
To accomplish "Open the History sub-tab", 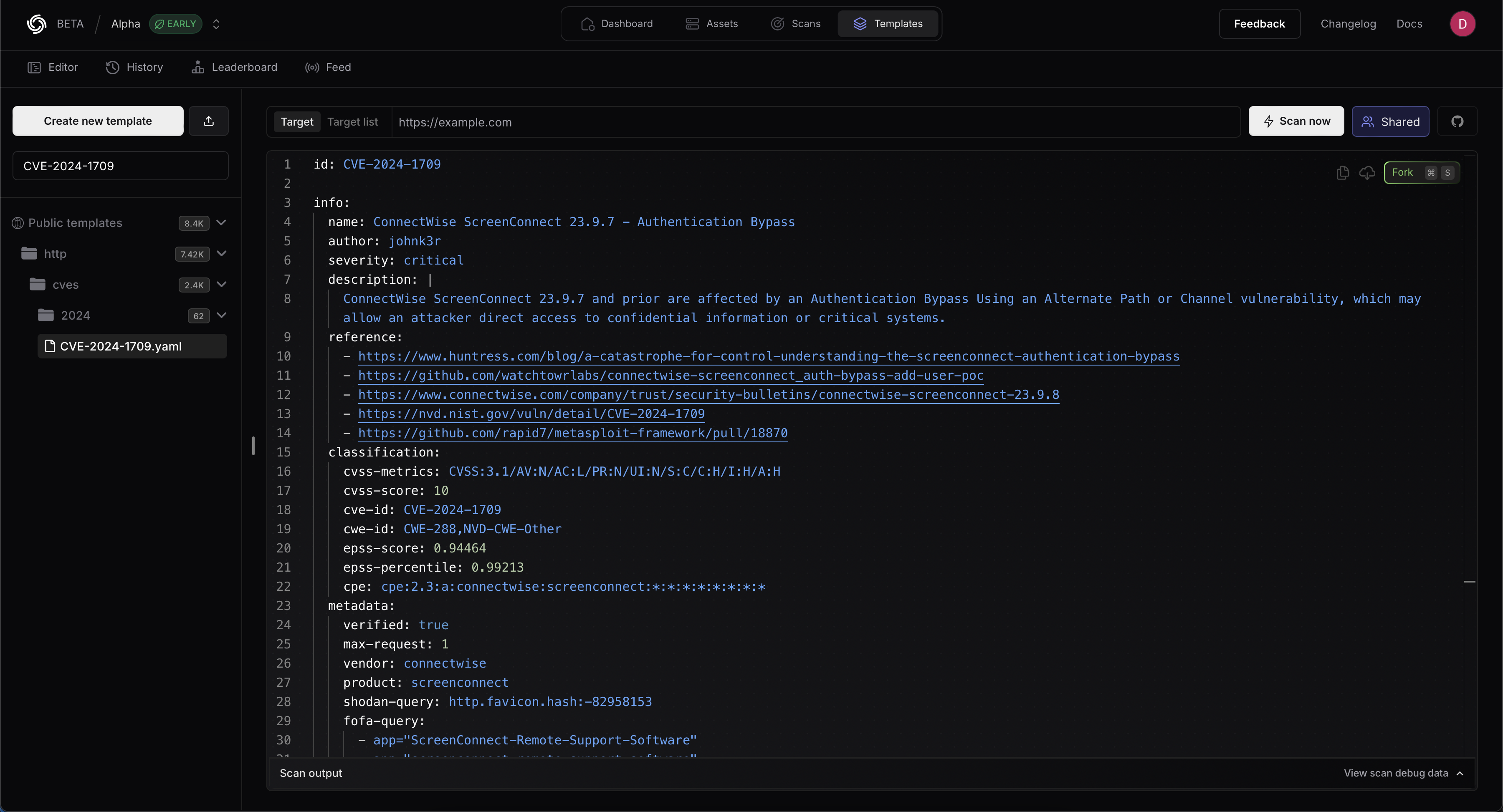I will [x=134, y=67].
